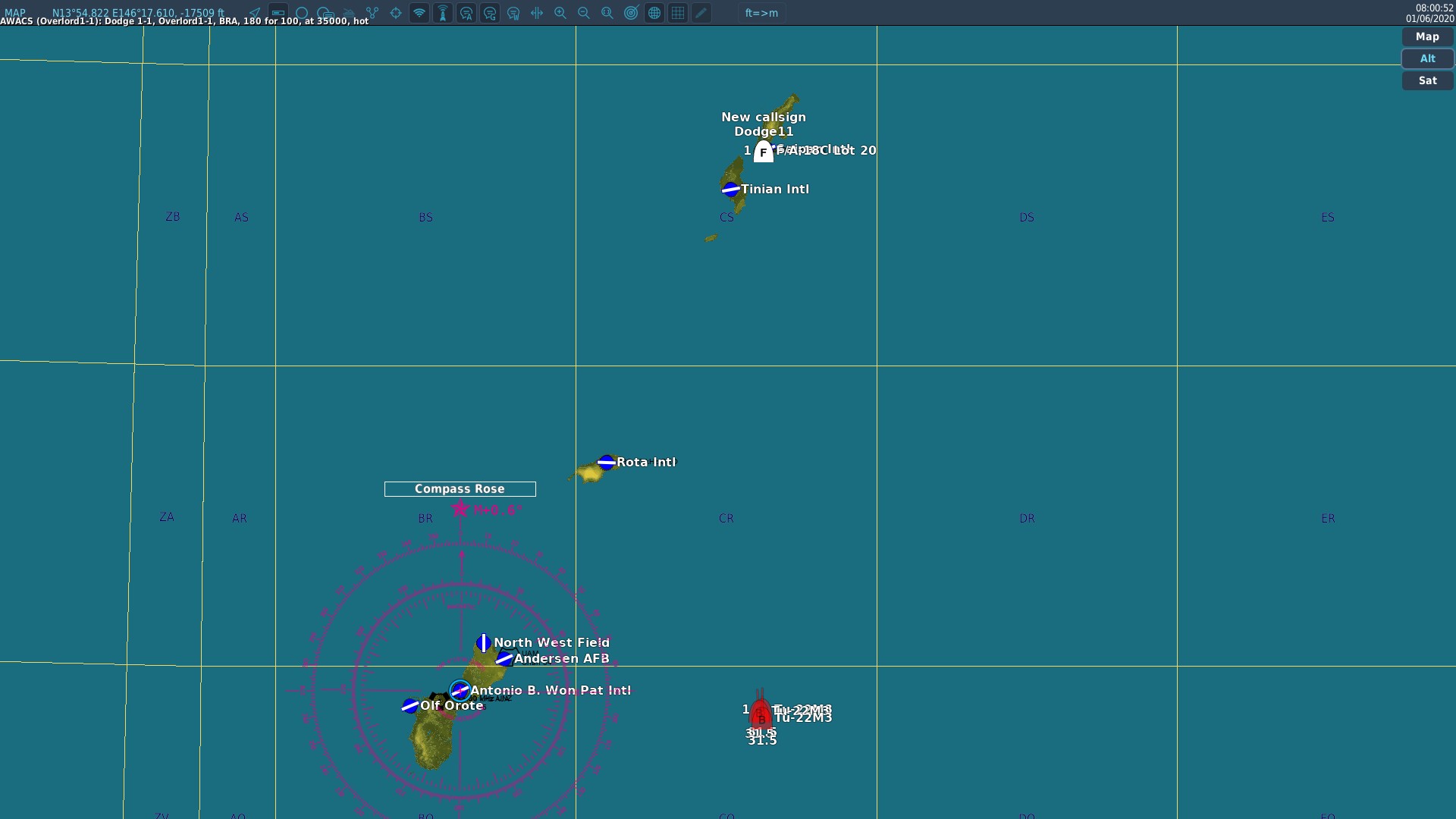Click the zoom in magnifier icon
Screen dimensions: 1456x819
tap(560, 13)
